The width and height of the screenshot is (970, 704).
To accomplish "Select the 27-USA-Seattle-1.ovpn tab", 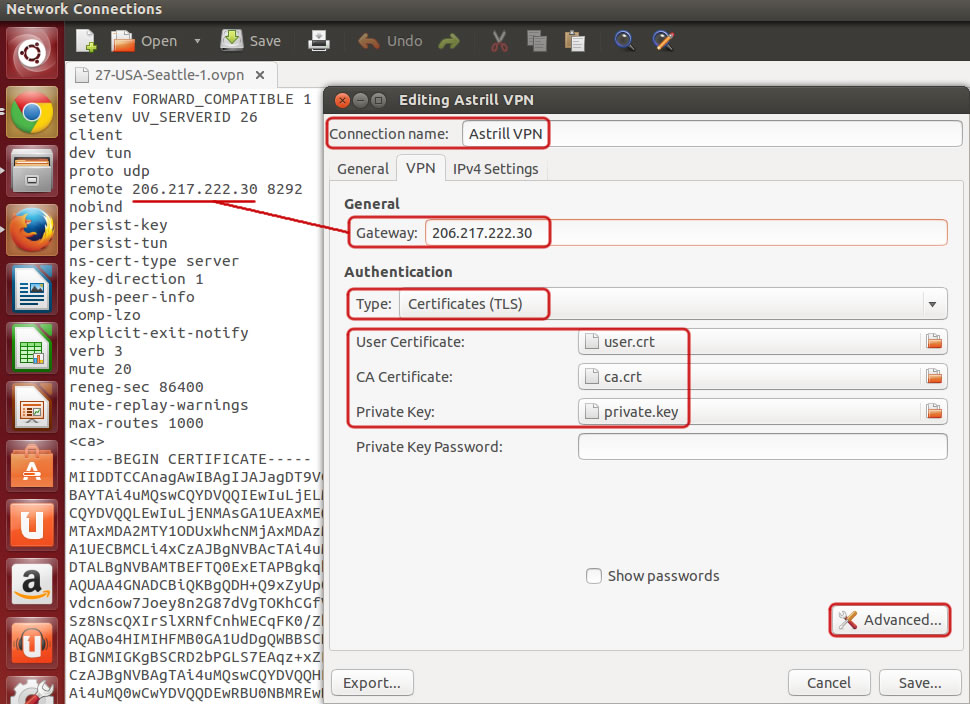I will [x=169, y=75].
